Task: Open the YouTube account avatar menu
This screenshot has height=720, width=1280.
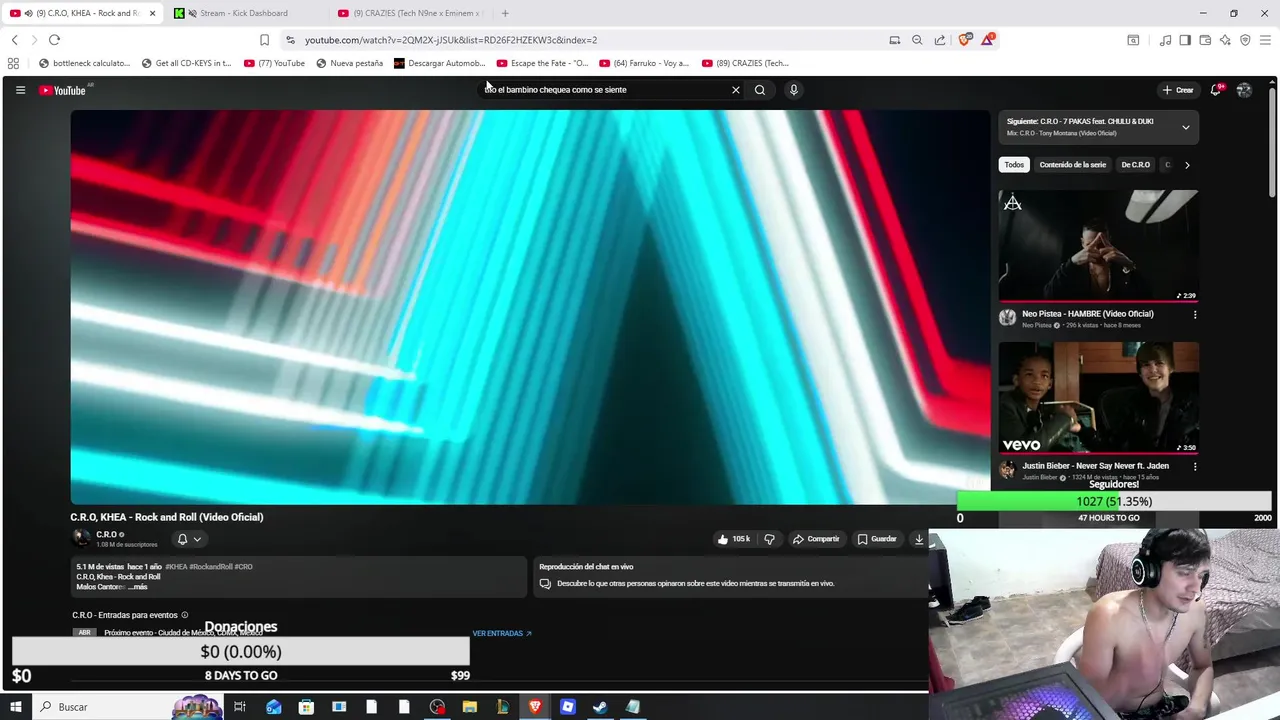Action: [x=1244, y=90]
